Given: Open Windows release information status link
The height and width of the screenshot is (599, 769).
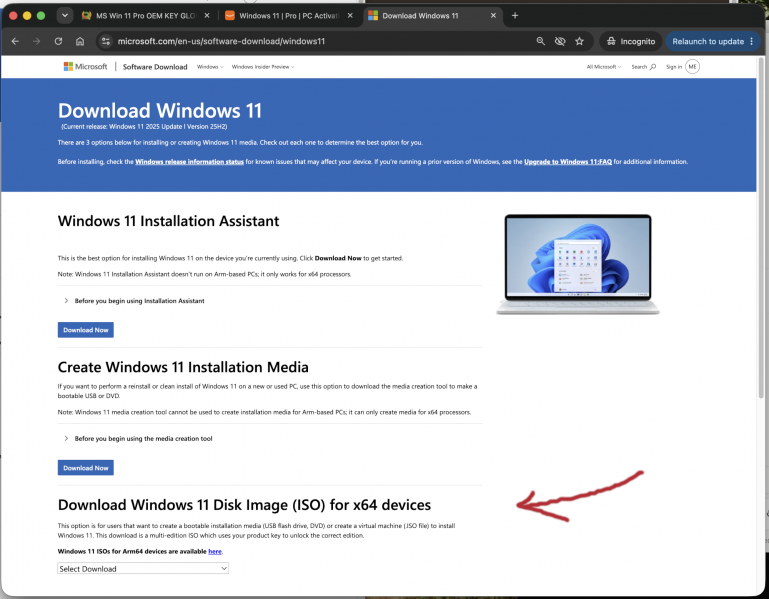Looking at the screenshot, I should (x=189, y=162).
